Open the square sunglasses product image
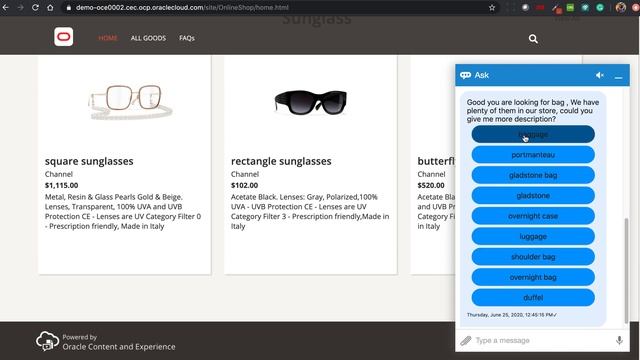 click(x=130, y=102)
